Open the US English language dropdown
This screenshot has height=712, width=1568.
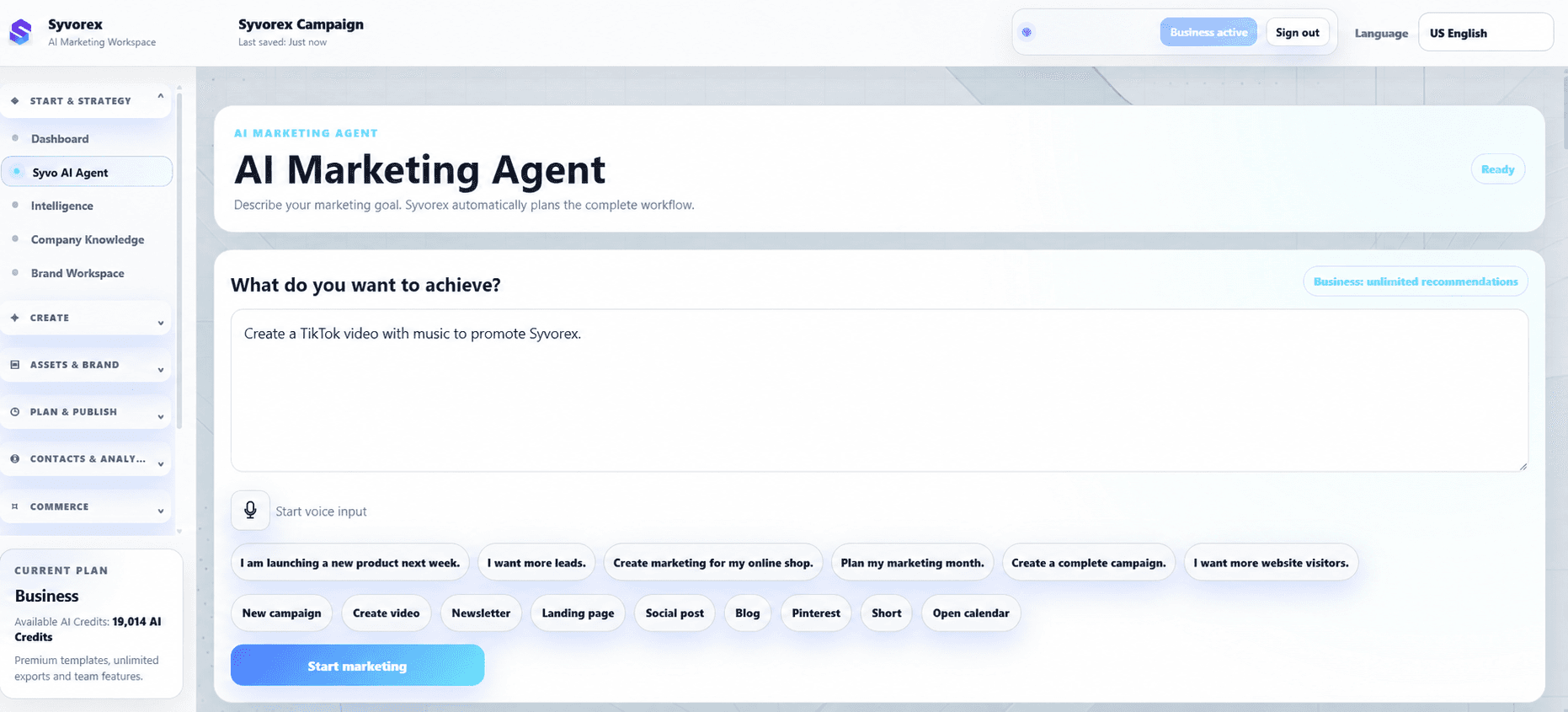[1485, 33]
